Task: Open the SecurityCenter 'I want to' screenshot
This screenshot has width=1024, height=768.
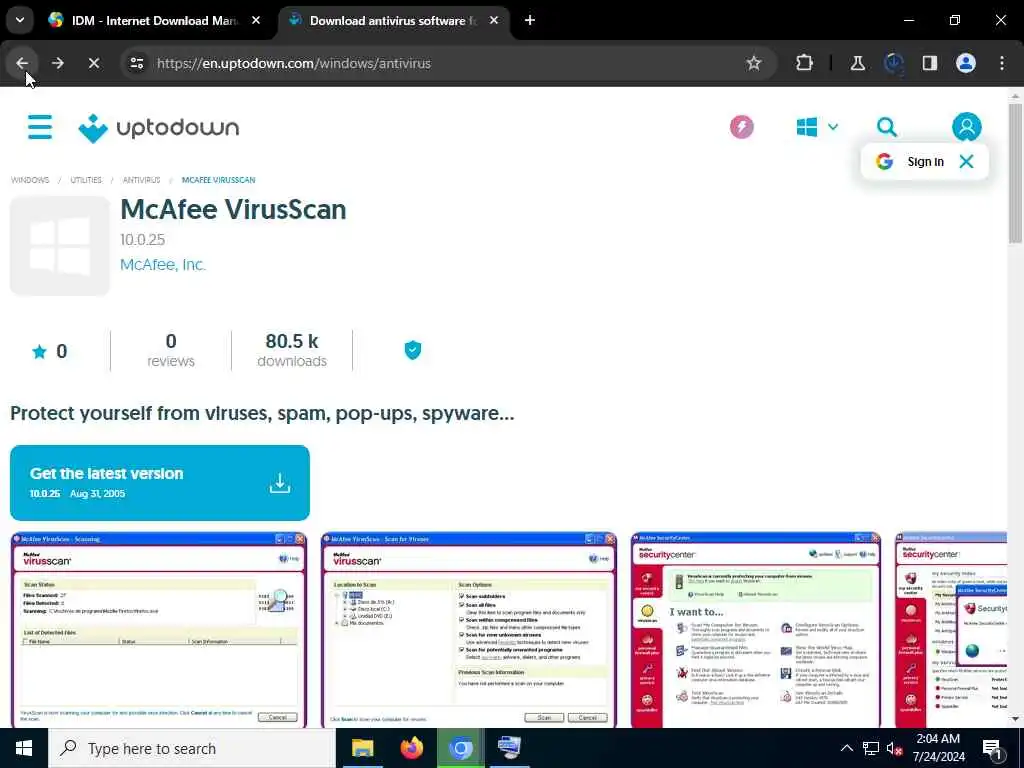Action: [x=756, y=630]
